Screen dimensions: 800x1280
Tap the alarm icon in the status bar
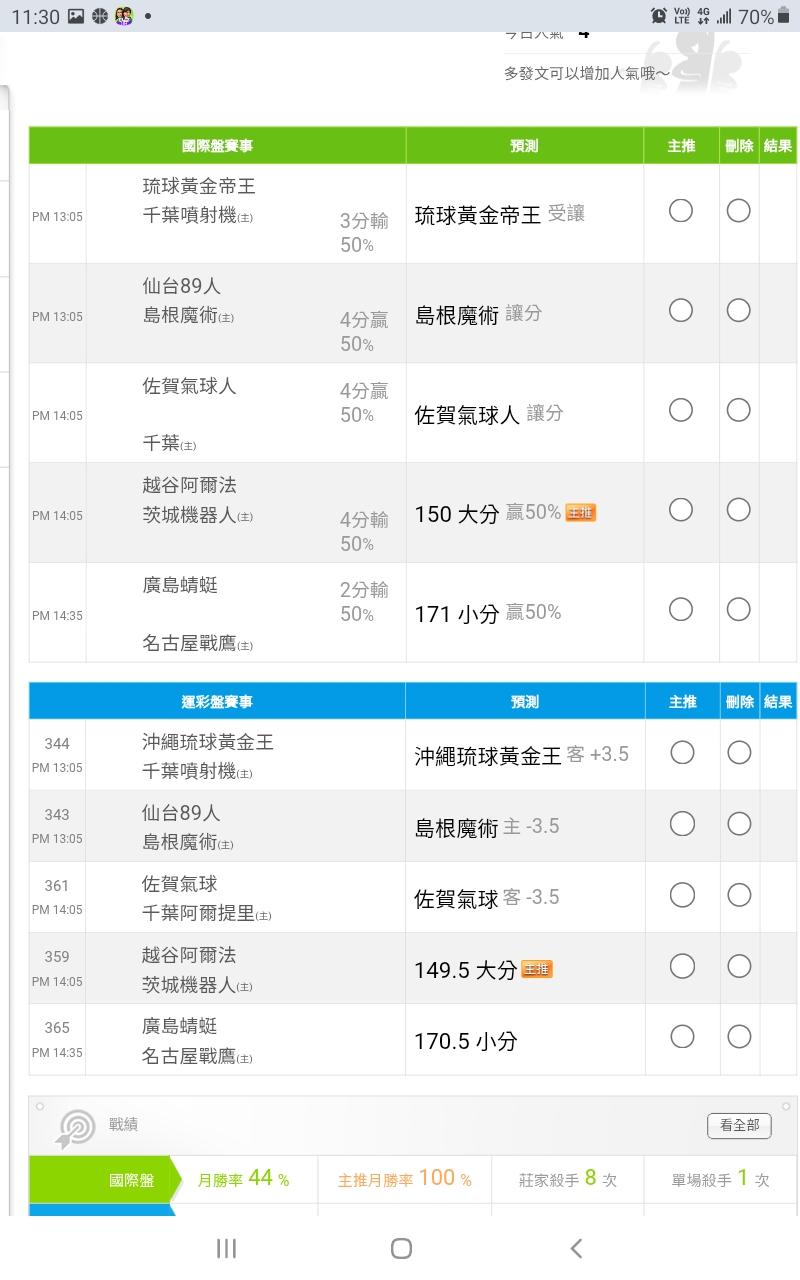tap(658, 16)
